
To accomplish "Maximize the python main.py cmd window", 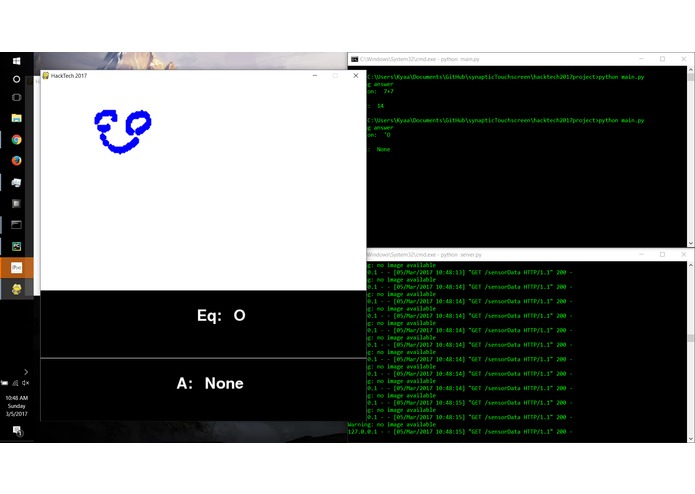I will [x=662, y=59].
